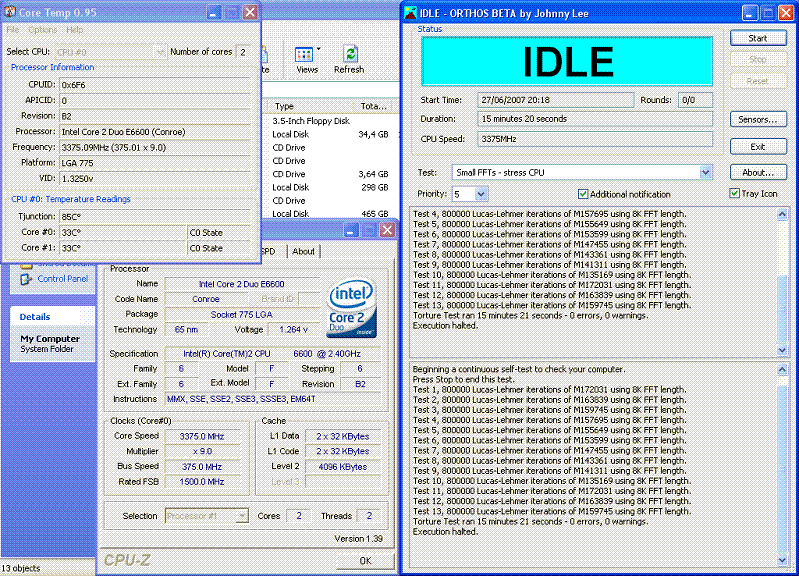Open the Options menu in Core Temp
Image resolution: width=799 pixels, height=576 pixels.
pos(43,30)
